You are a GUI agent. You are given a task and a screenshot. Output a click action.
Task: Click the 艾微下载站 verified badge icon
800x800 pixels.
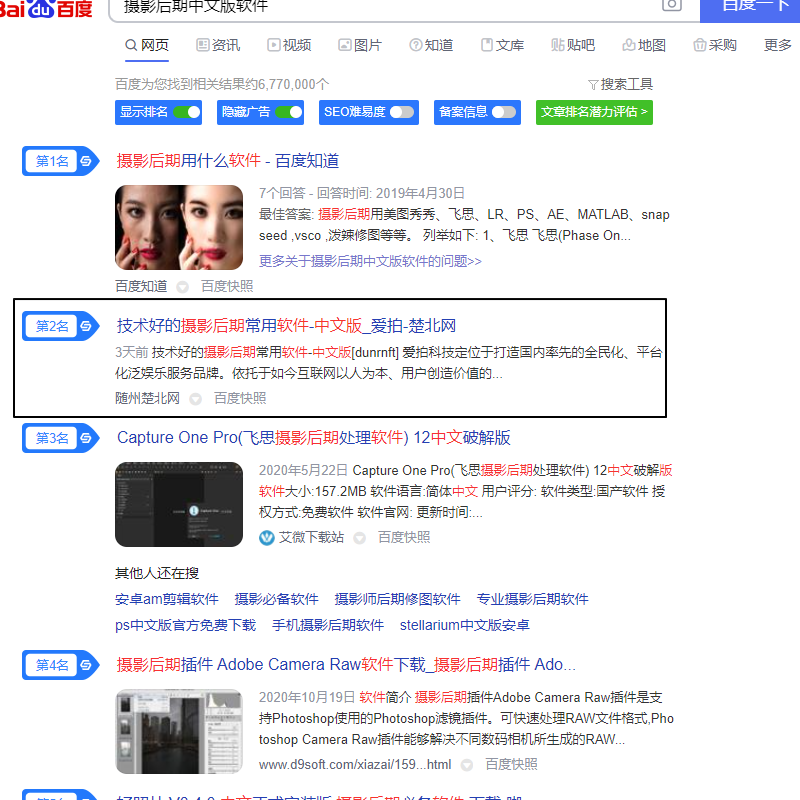[267, 538]
